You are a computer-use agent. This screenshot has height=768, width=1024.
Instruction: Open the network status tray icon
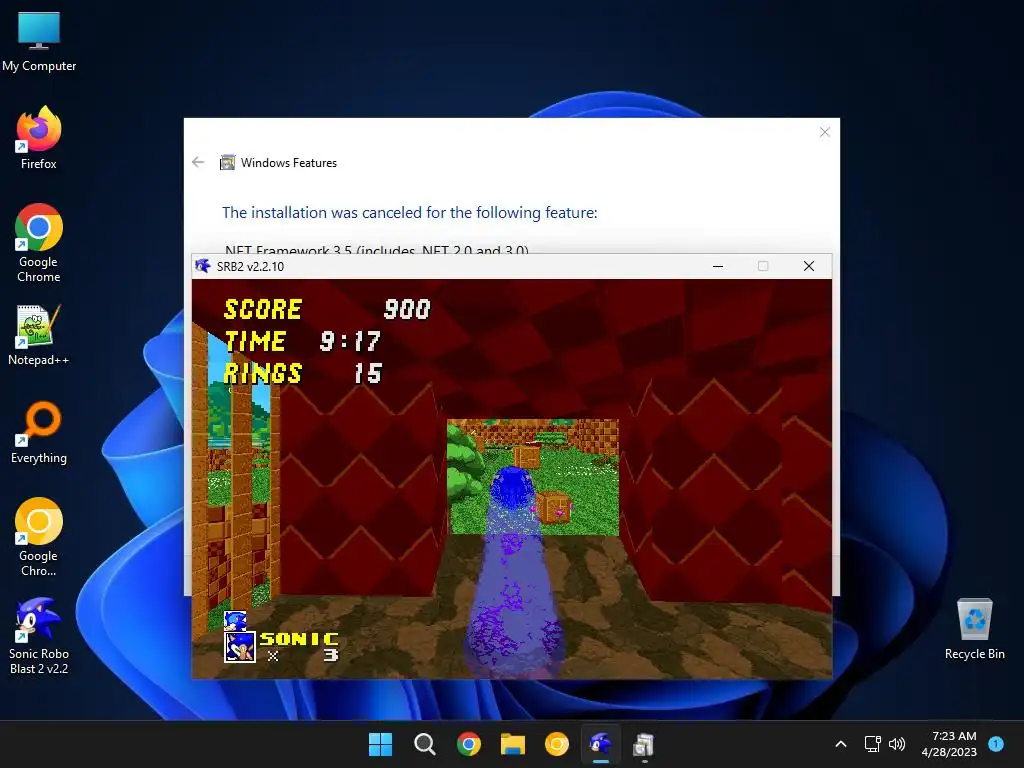pyautogui.click(x=872, y=744)
